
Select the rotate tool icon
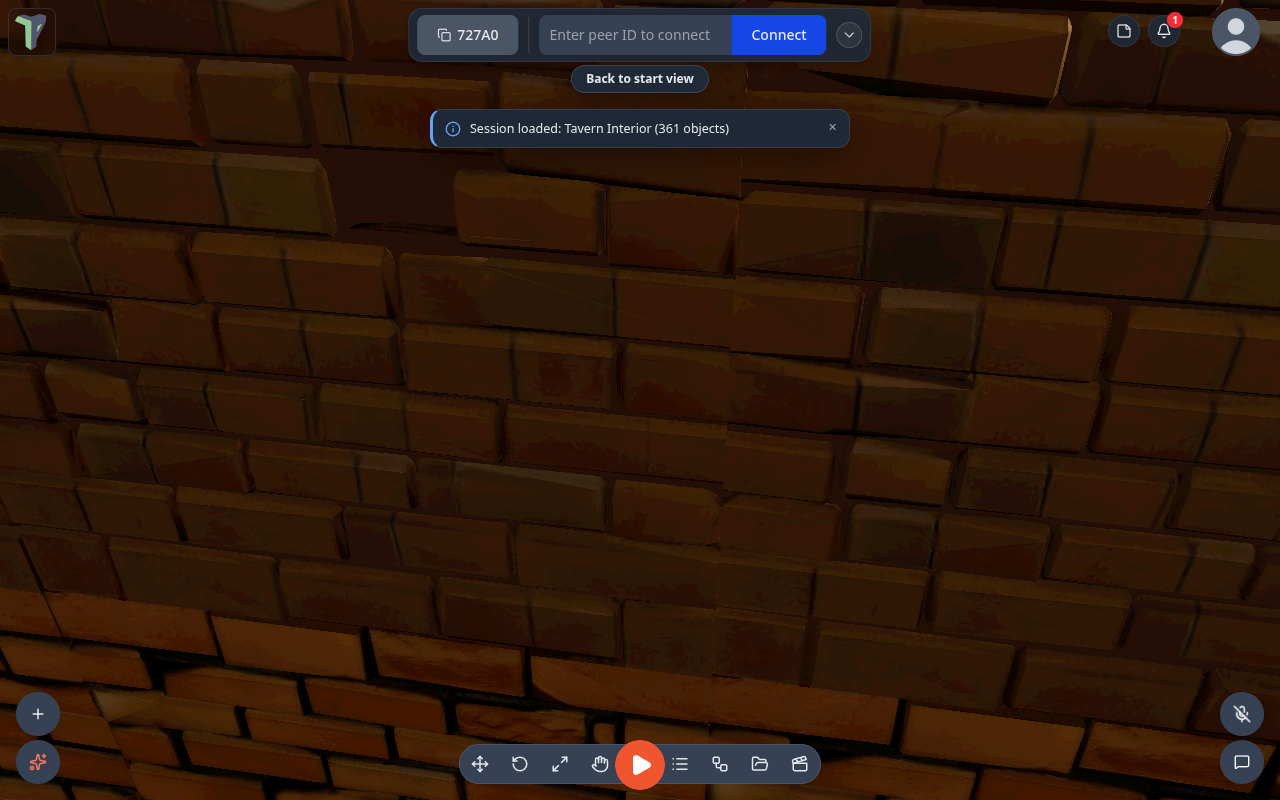point(520,764)
